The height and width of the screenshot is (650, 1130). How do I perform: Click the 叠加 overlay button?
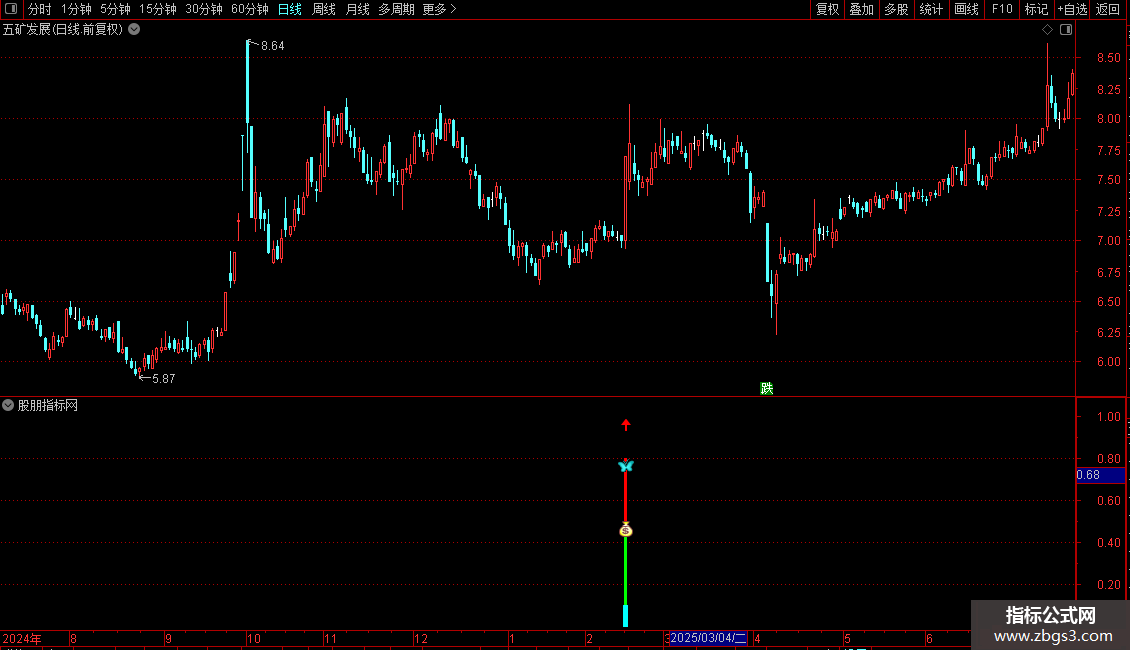pos(861,9)
